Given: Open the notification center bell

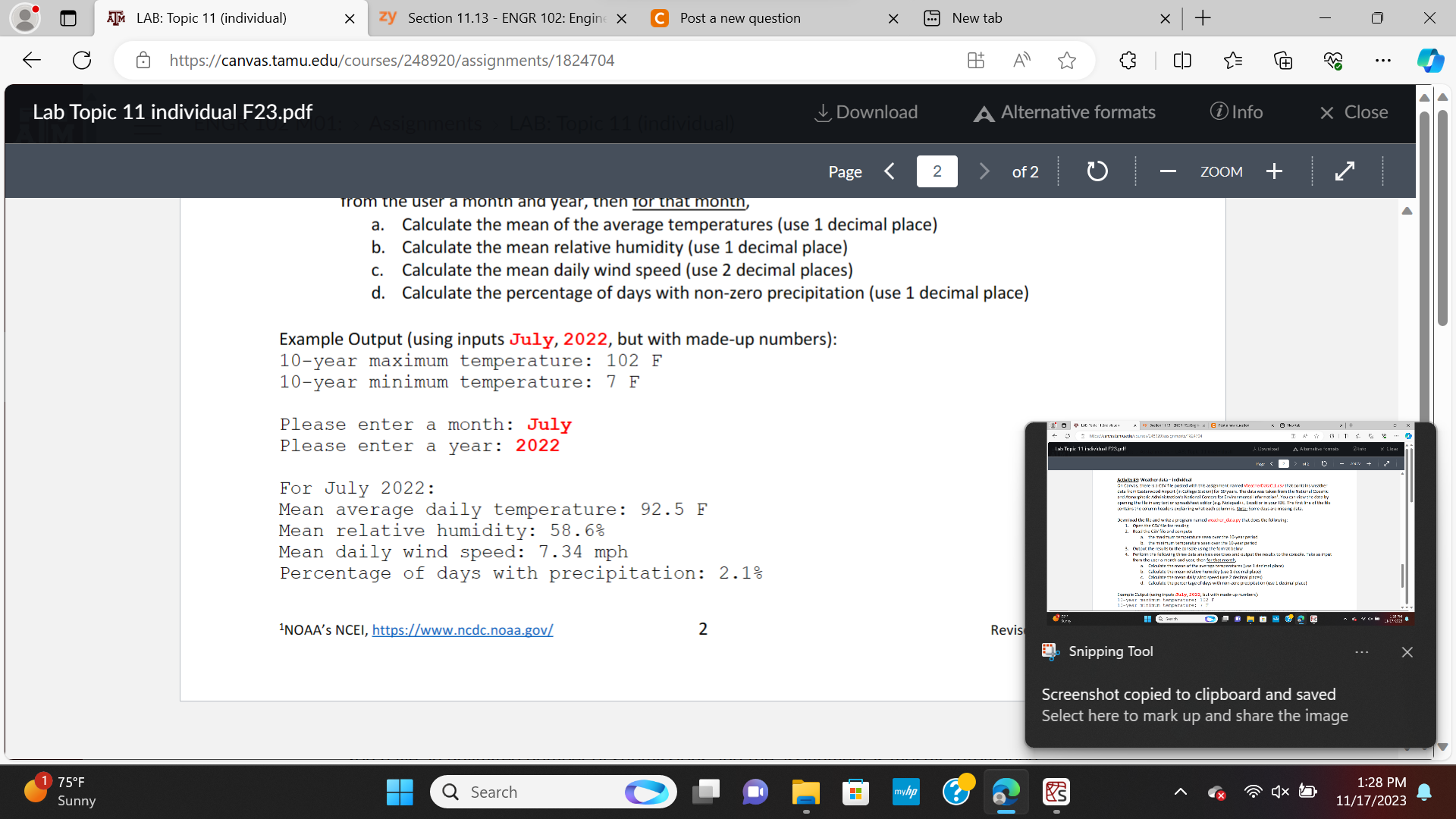Looking at the screenshot, I should 1424,792.
